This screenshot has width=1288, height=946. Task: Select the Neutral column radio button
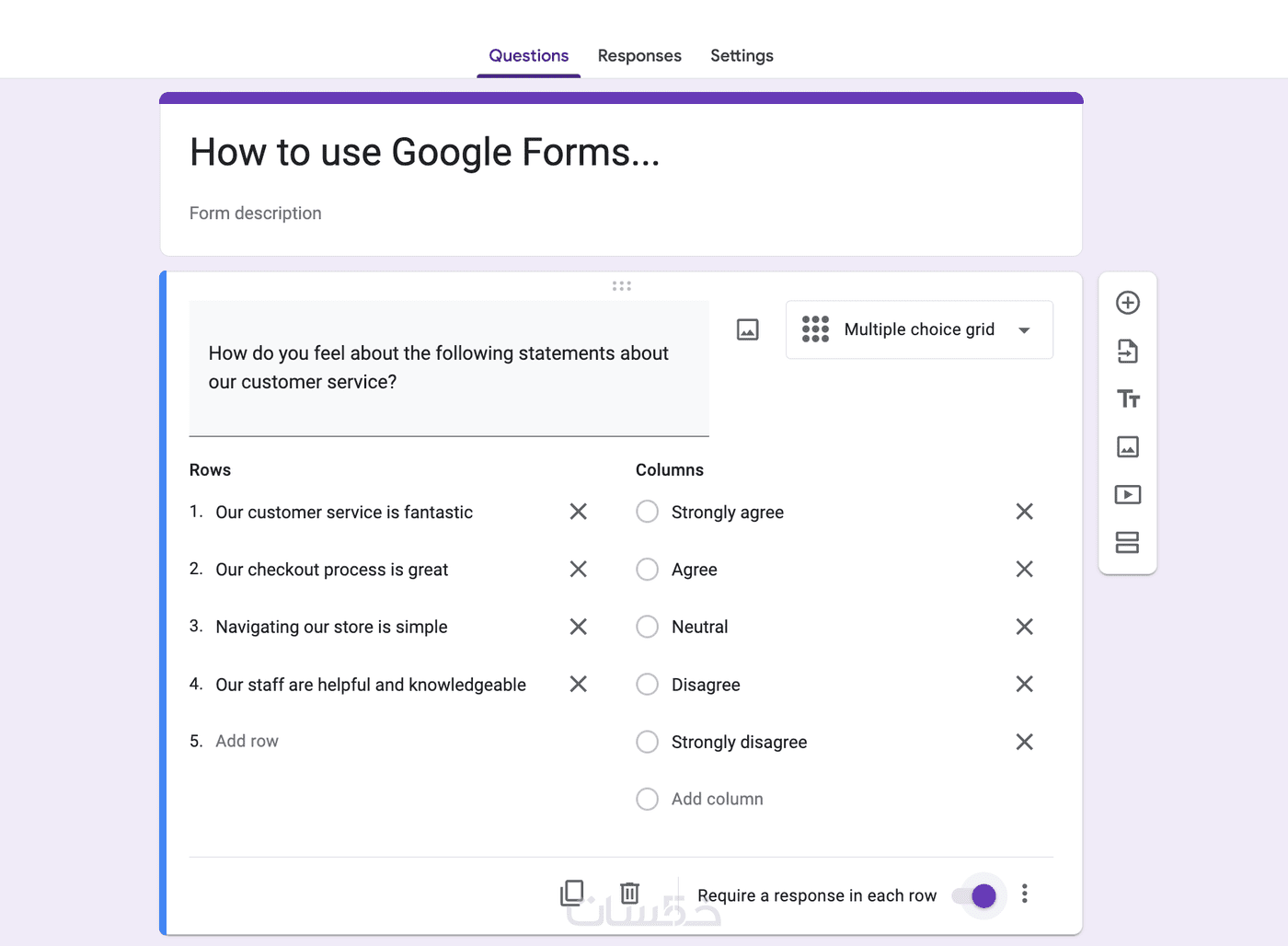tap(648, 627)
